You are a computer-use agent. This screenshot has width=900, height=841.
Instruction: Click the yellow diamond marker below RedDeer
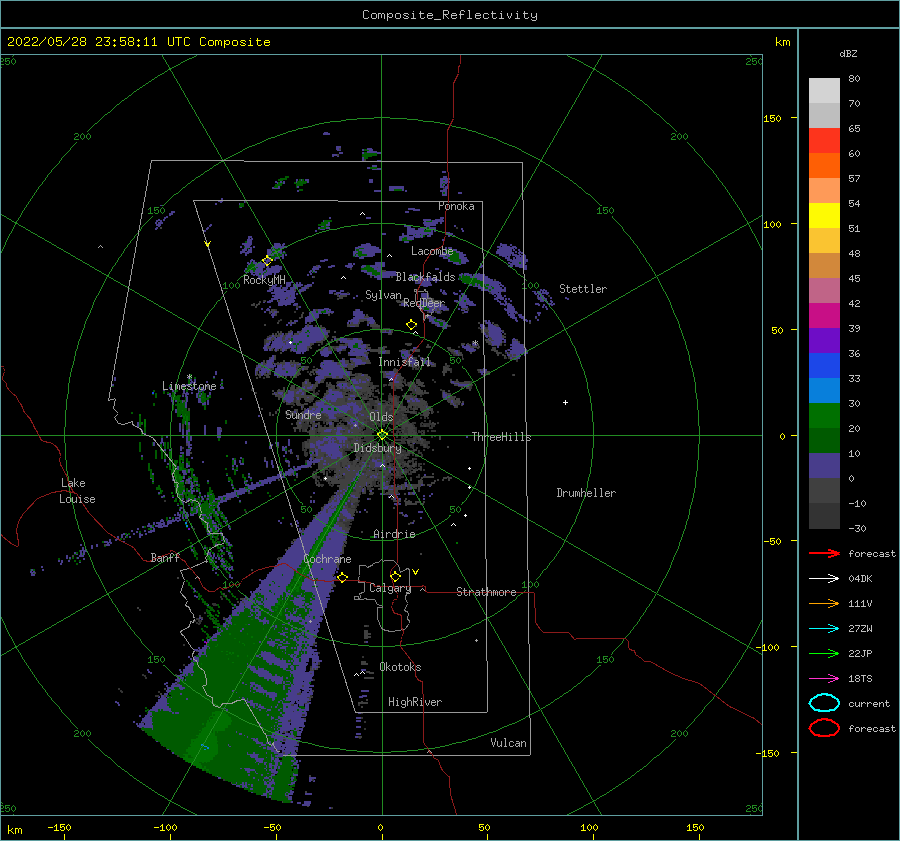click(x=412, y=325)
